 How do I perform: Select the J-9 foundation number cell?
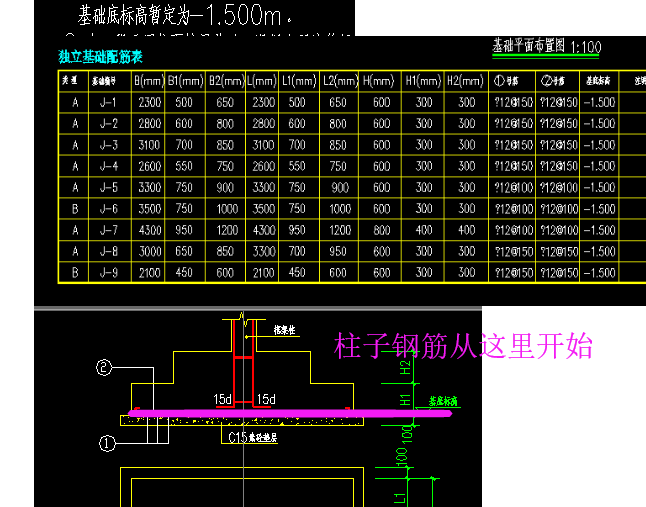coord(108,273)
